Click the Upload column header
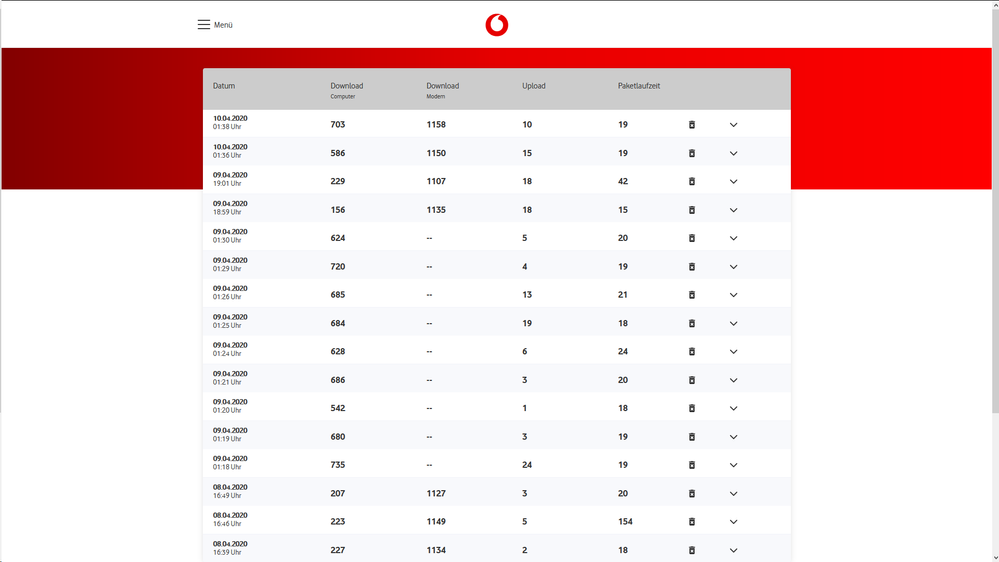999x562 pixels. pyautogui.click(x=534, y=86)
